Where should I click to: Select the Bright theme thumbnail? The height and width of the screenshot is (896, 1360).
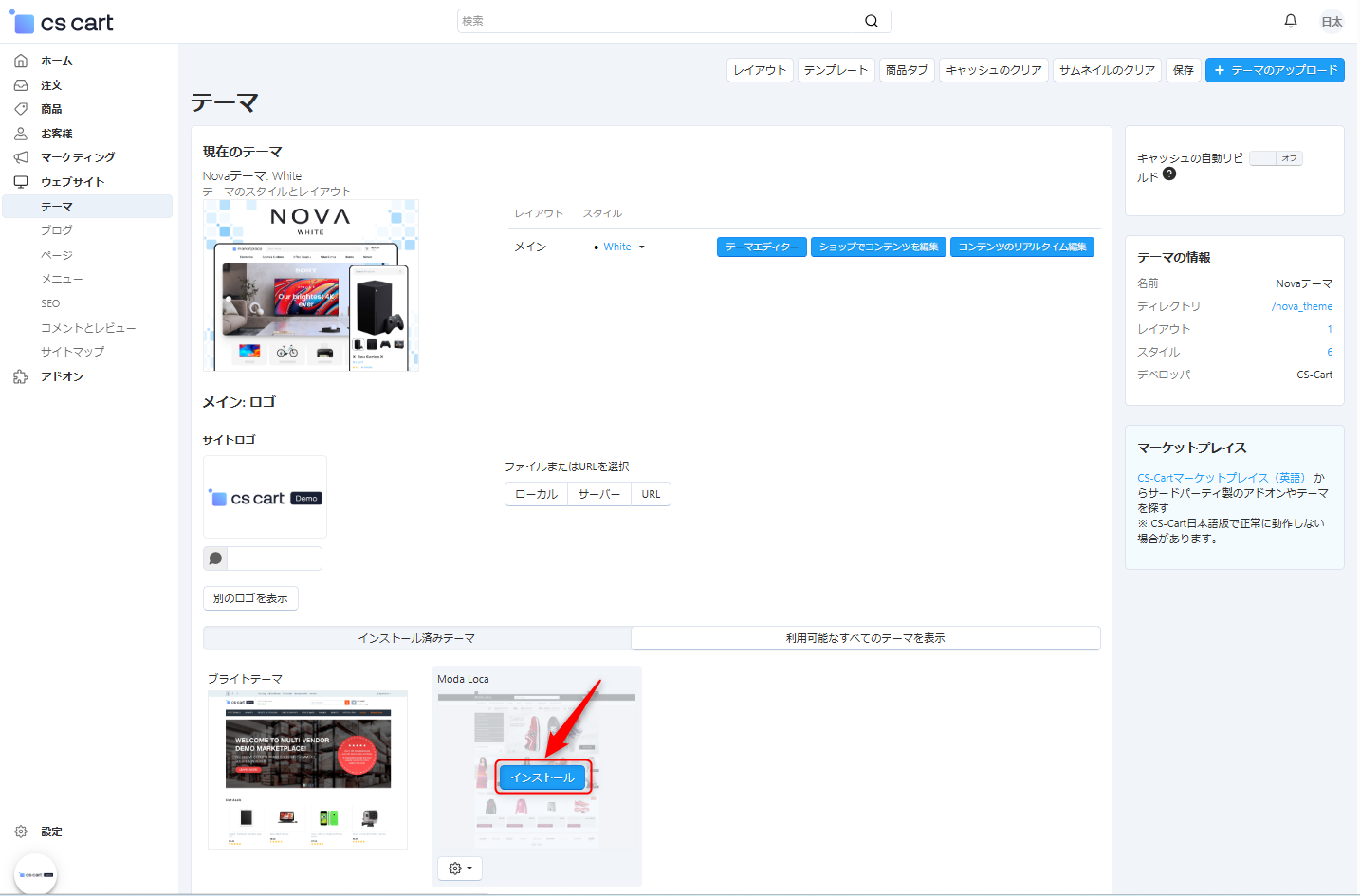click(x=307, y=769)
